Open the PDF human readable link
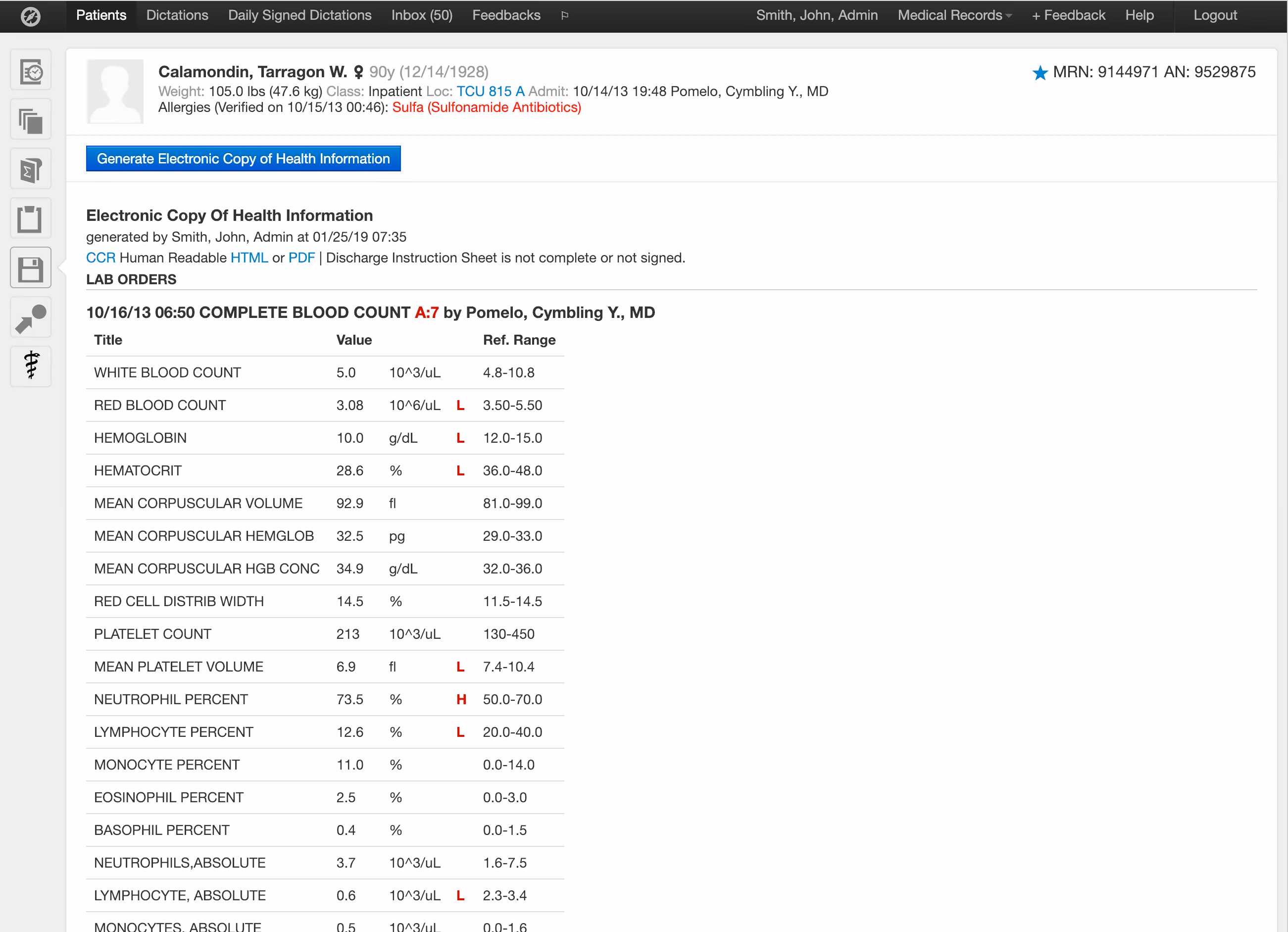 (x=301, y=258)
